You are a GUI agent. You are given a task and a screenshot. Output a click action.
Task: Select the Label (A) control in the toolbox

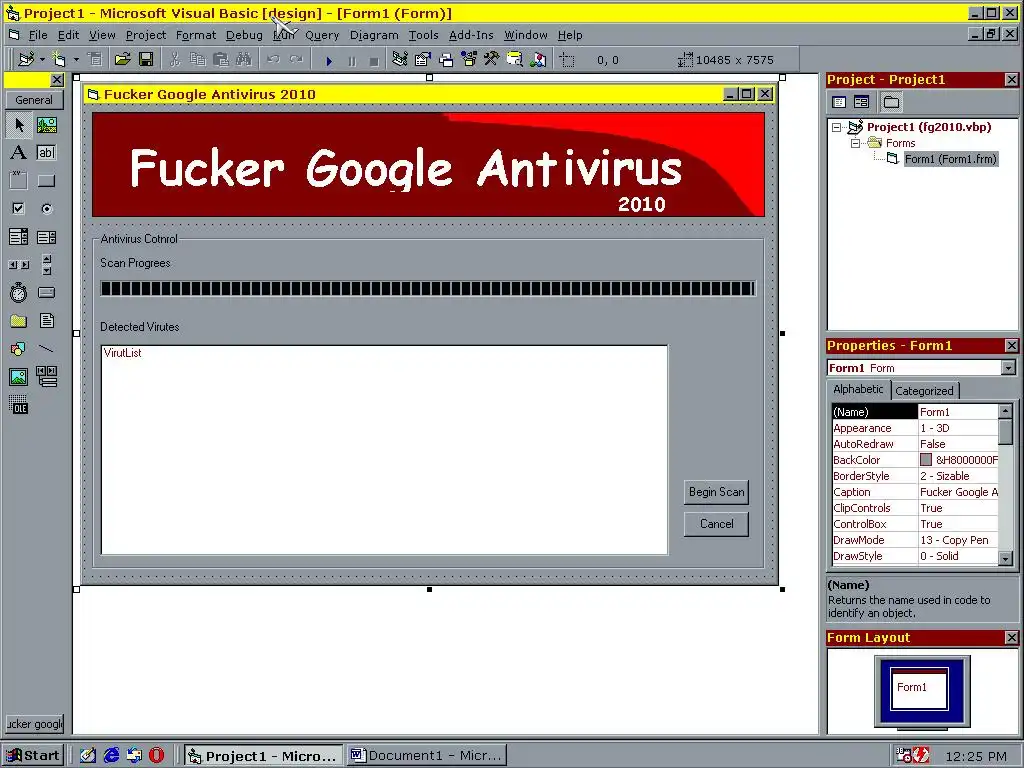click(x=18, y=153)
